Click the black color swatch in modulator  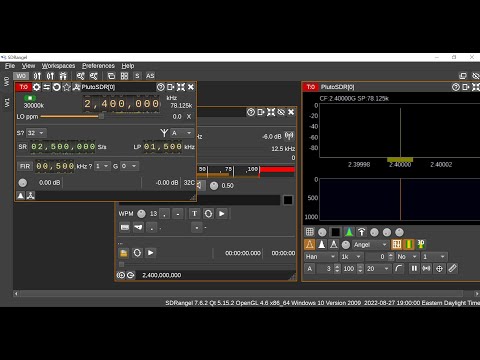tap(288, 200)
